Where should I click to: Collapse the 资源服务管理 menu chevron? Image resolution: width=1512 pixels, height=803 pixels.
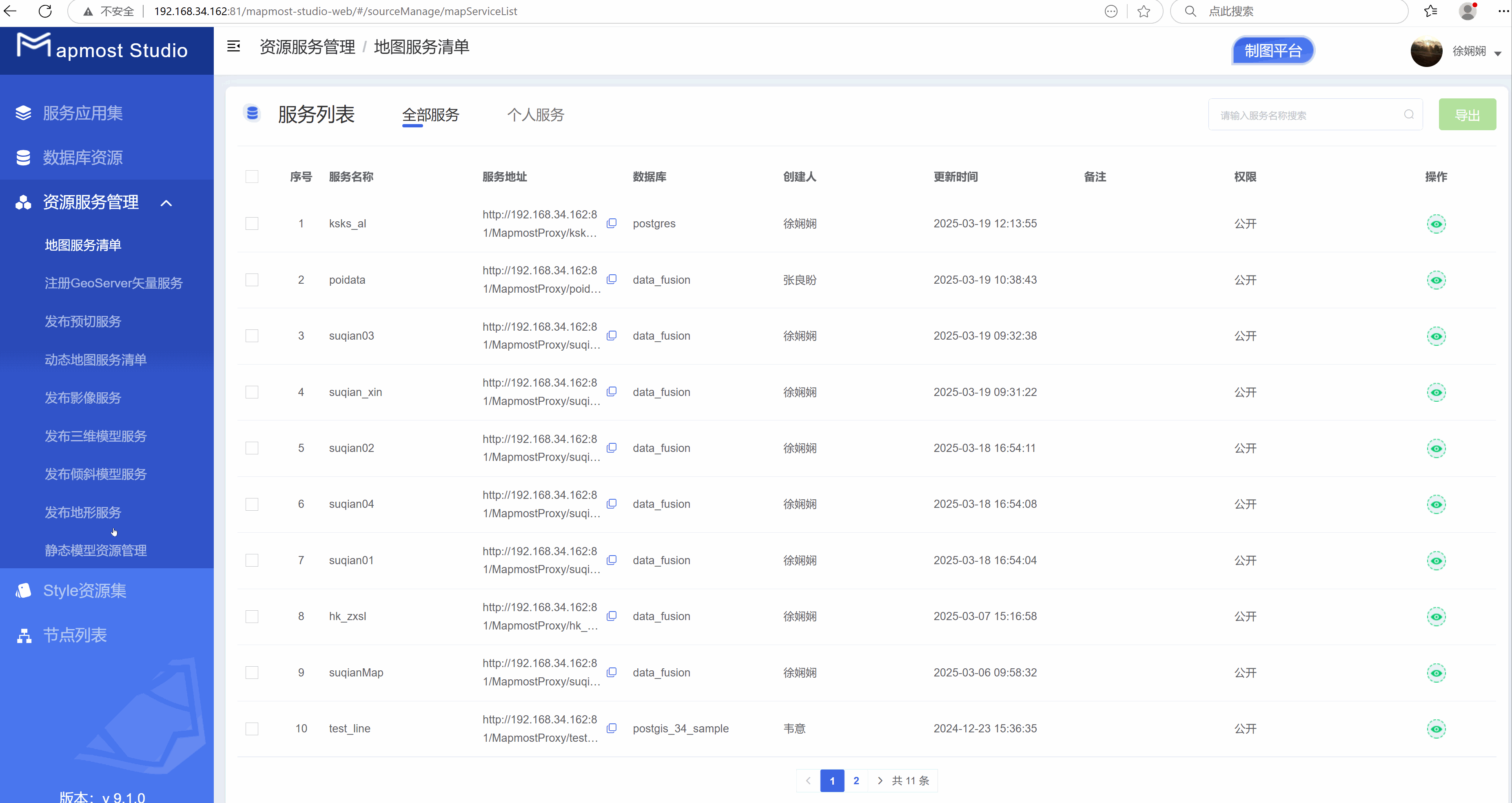(x=167, y=203)
